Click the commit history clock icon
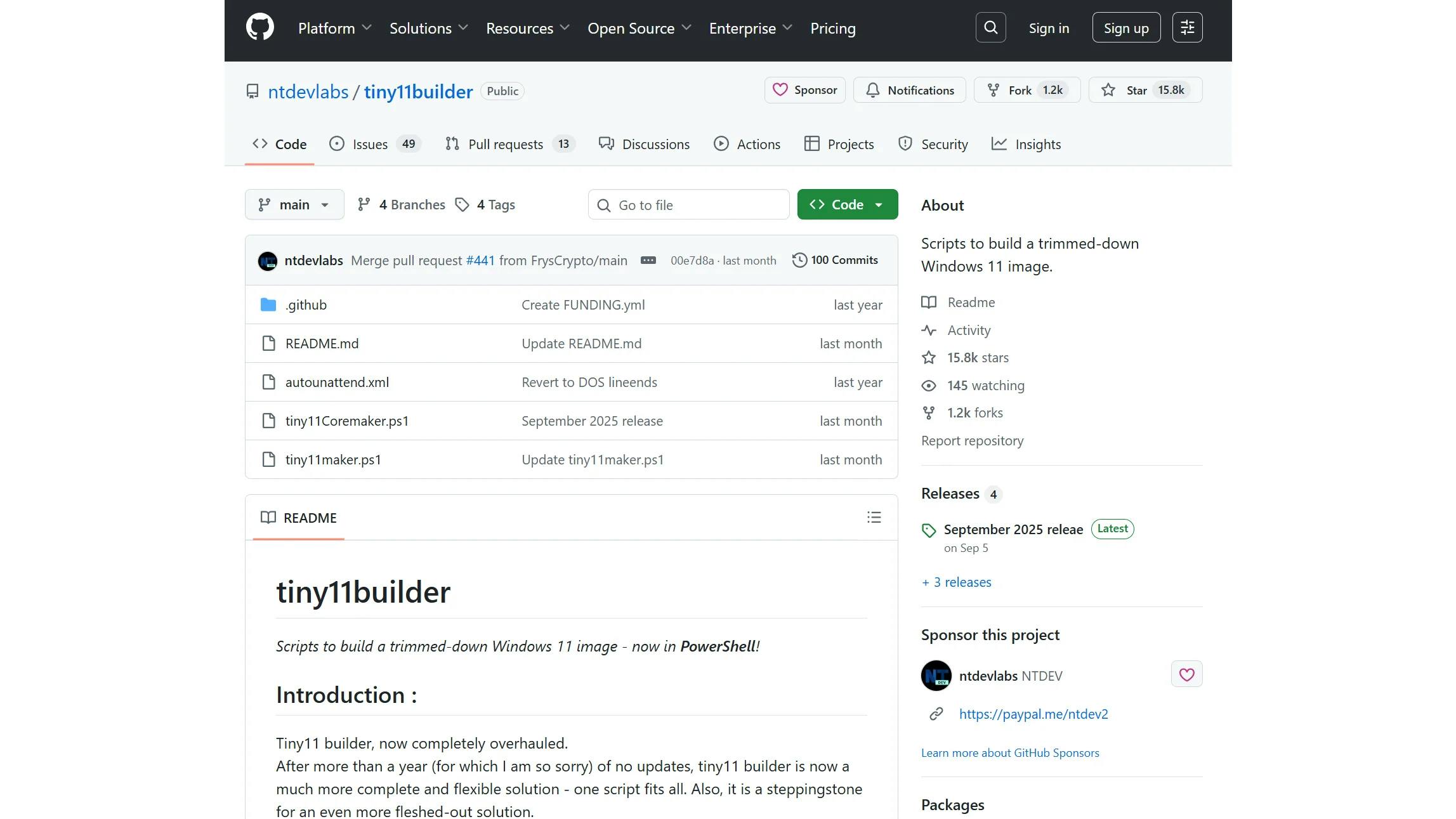Viewport: 1456px width, 819px height. [799, 260]
